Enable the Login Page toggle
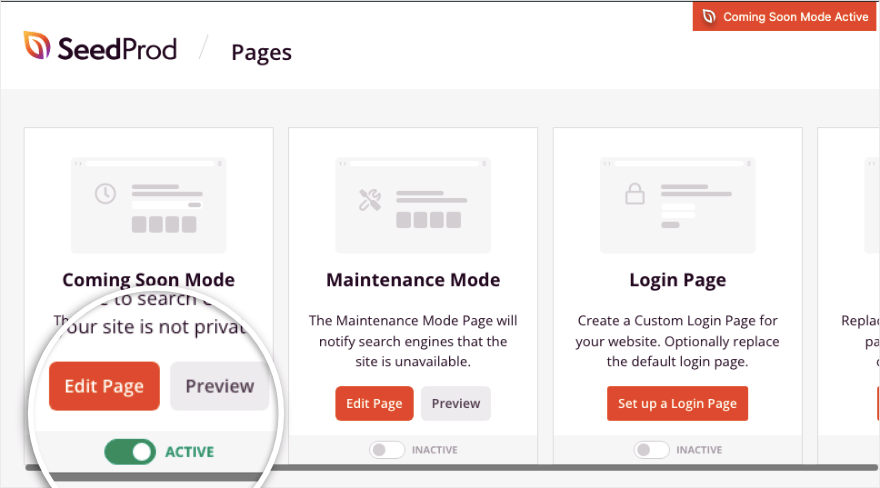The image size is (880, 488). 652,450
